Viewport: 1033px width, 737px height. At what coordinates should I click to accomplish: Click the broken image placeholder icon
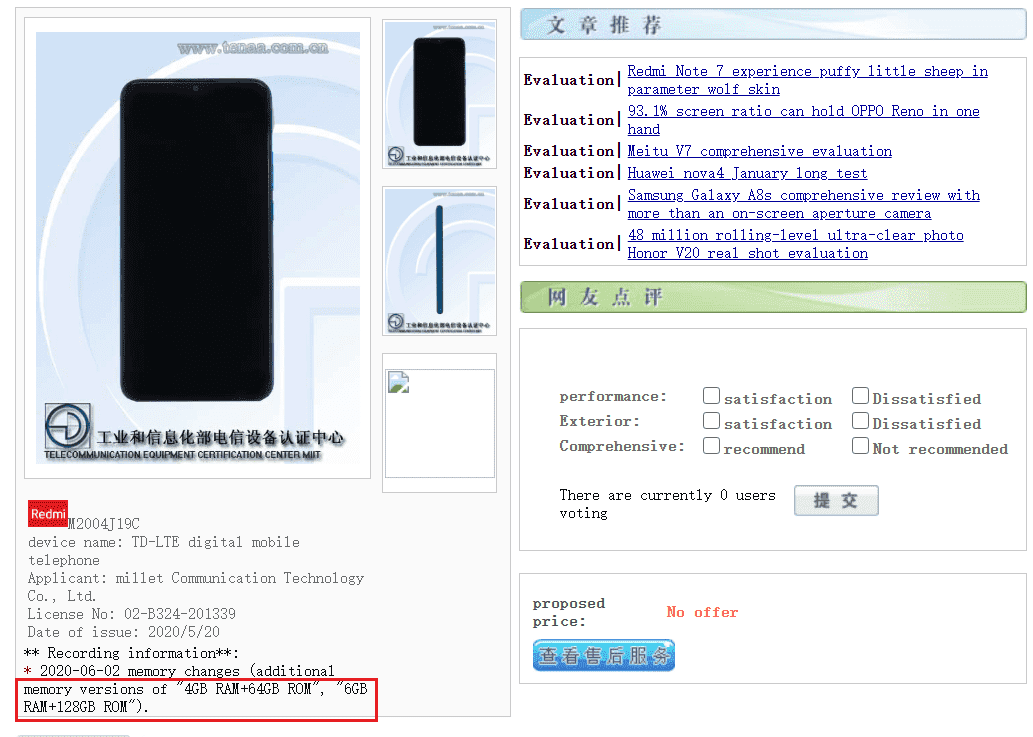pyautogui.click(x=399, y=383)
